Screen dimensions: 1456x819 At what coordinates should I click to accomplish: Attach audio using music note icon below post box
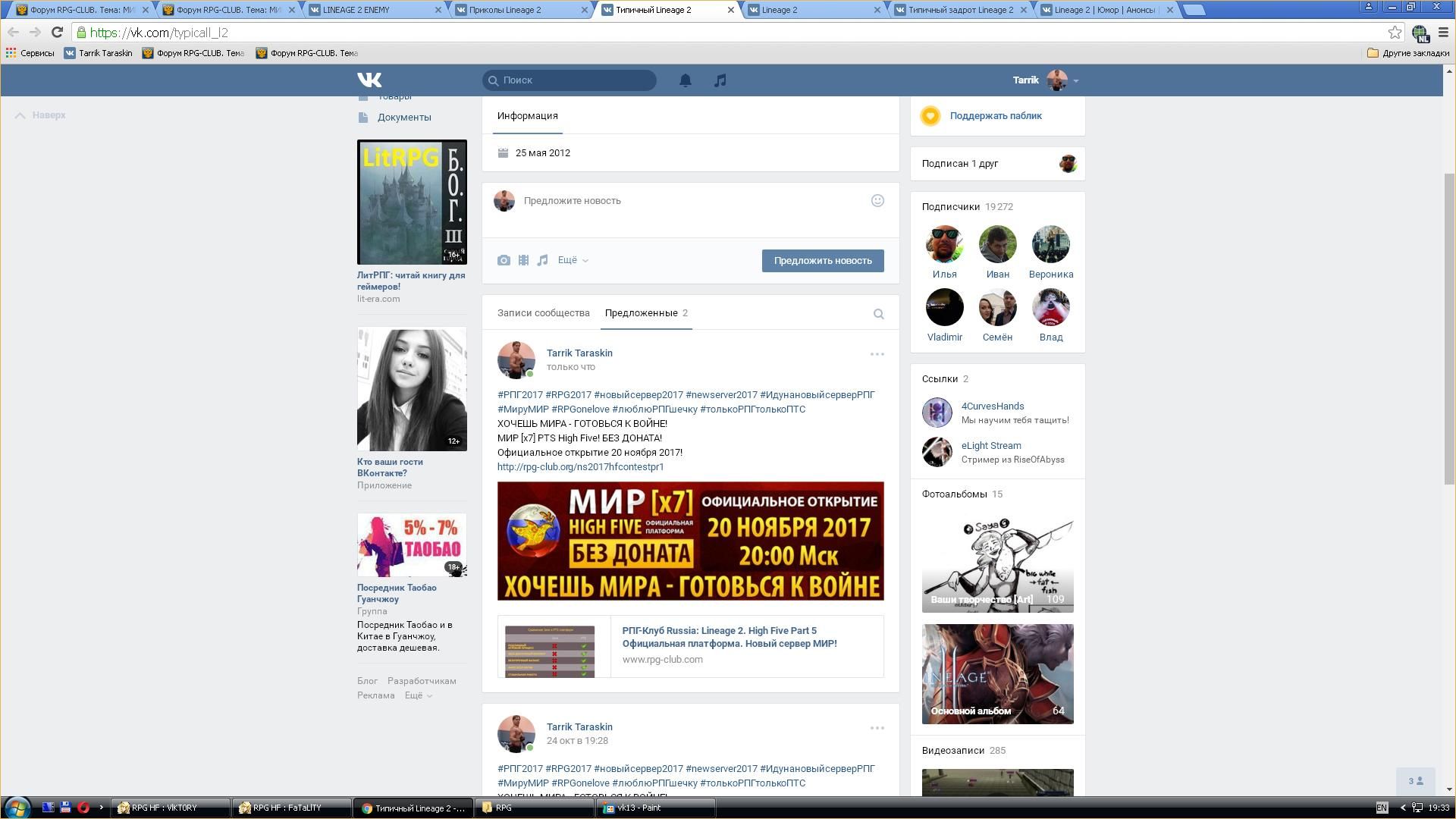(542, 260)
